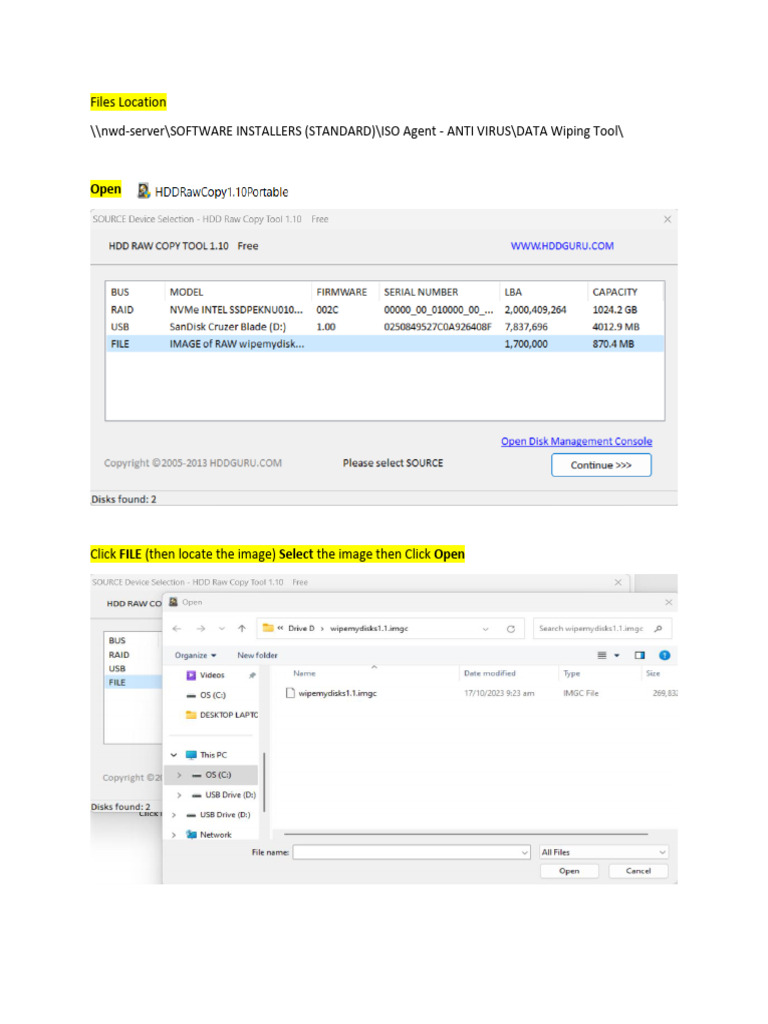Image resolution: width=768 pixels, height=1024 pixels.
Task: Select the RAID NVMe INTEL SSD row
Action: (385, 310)
